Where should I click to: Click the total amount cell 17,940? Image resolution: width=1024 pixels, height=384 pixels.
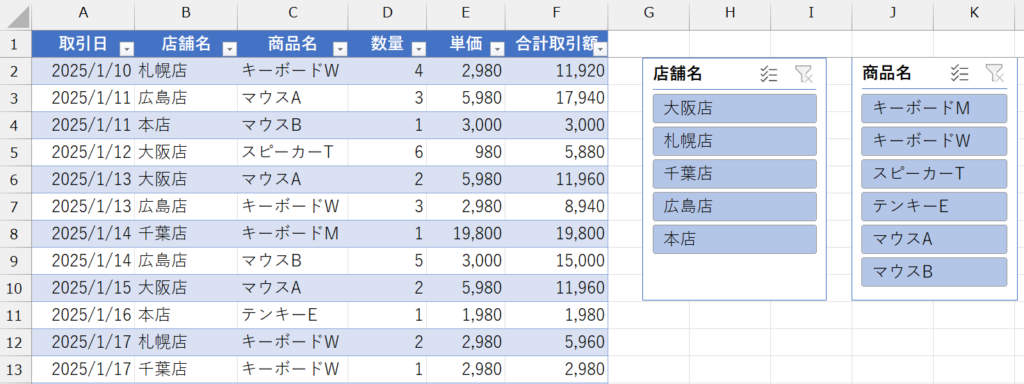tap(556, 98)
